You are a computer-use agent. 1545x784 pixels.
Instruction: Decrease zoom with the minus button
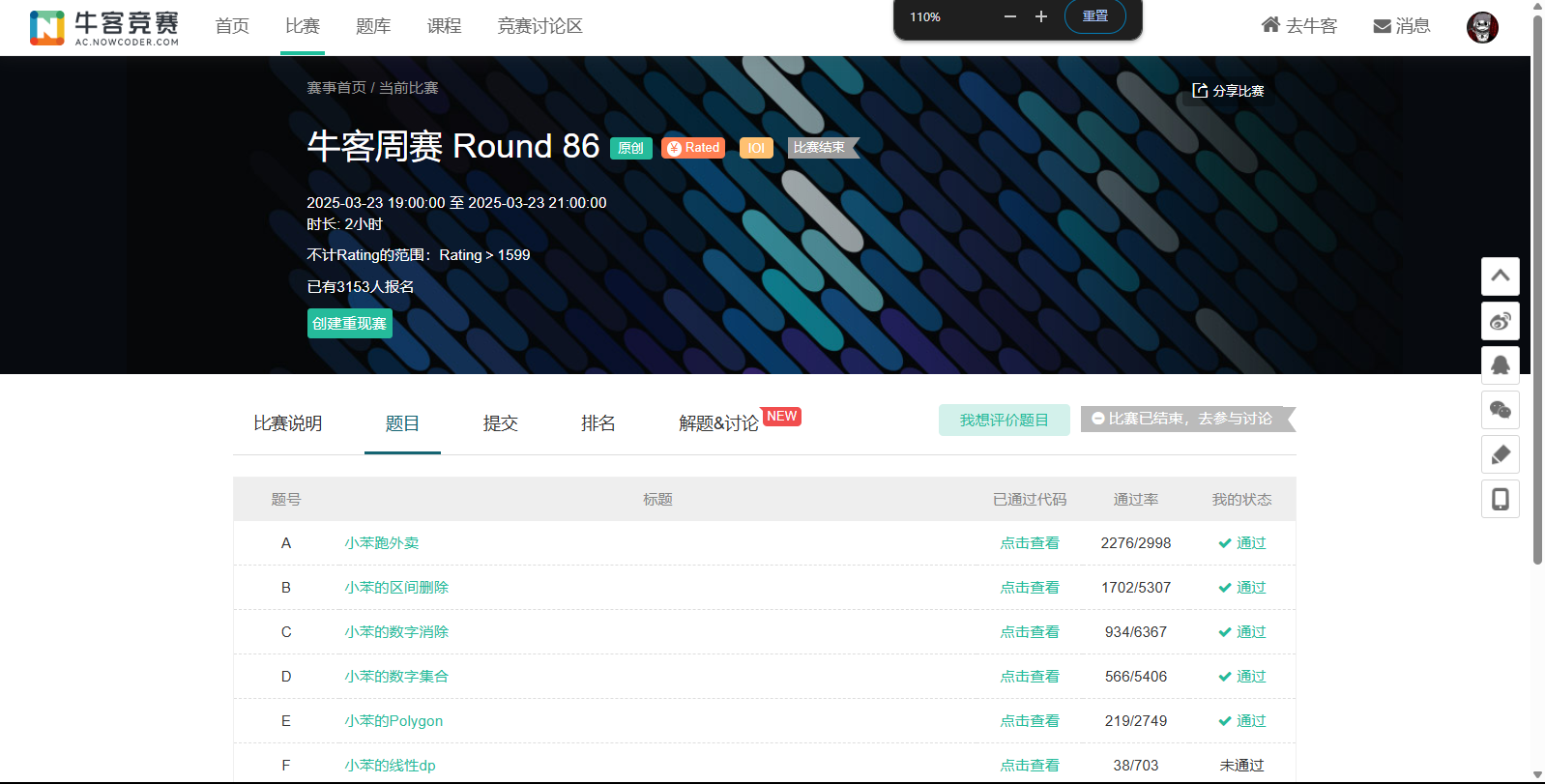(x=1010, y=16)
